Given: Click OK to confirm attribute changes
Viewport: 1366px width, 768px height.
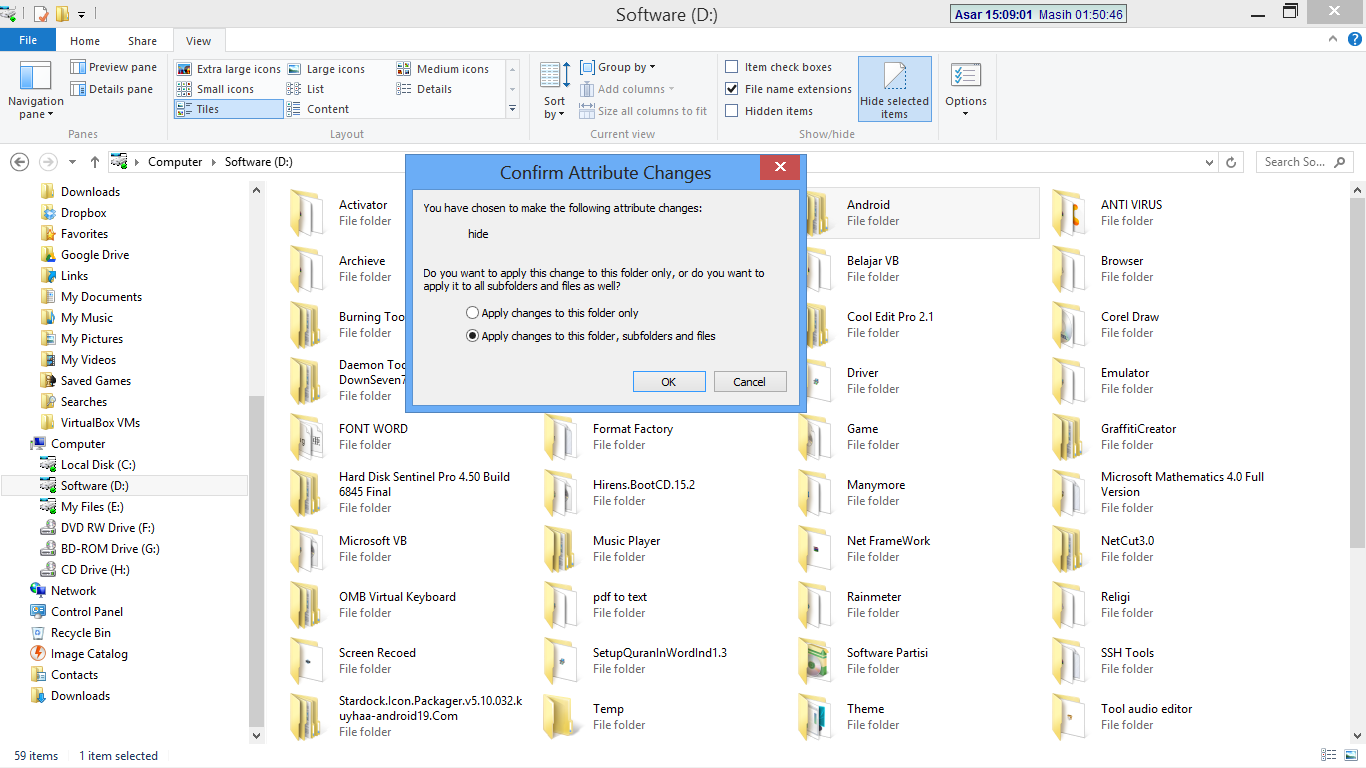Looking at the screenshot, I should tap(668, 381).
